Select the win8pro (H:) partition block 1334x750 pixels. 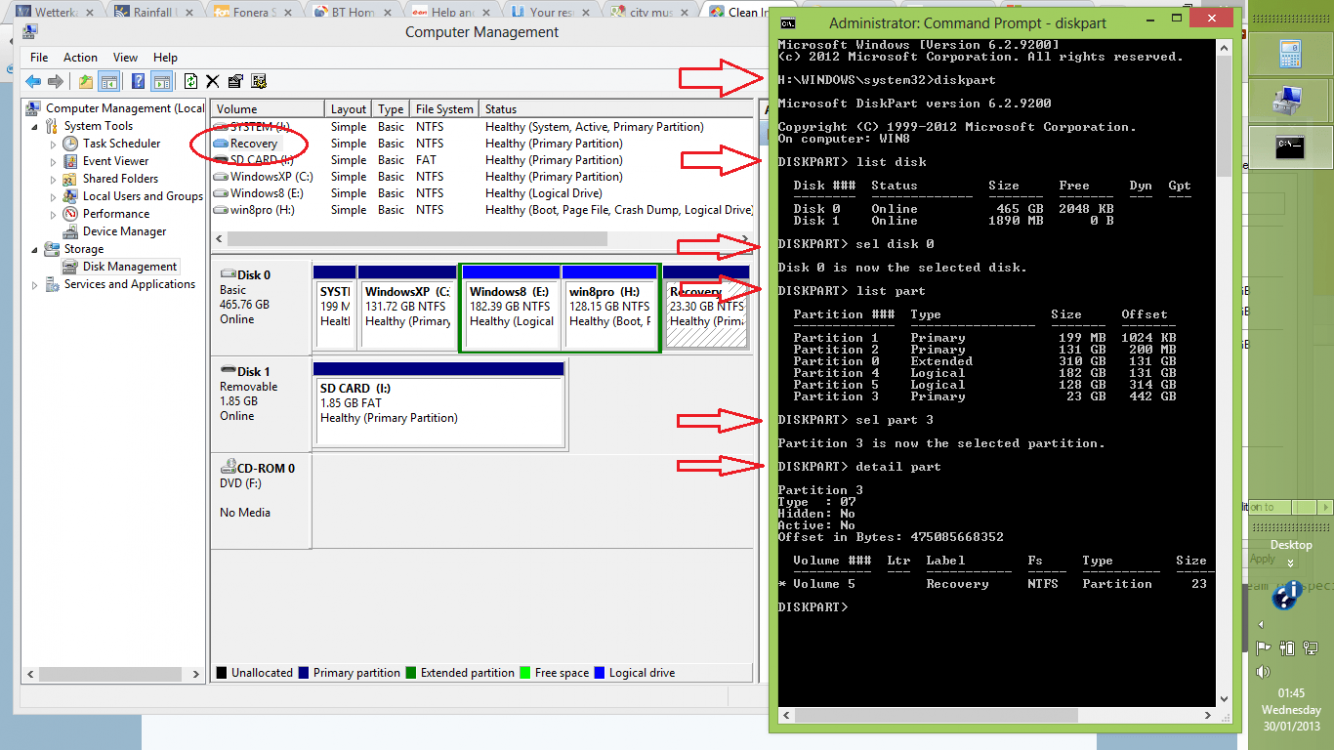pos(609,308)
